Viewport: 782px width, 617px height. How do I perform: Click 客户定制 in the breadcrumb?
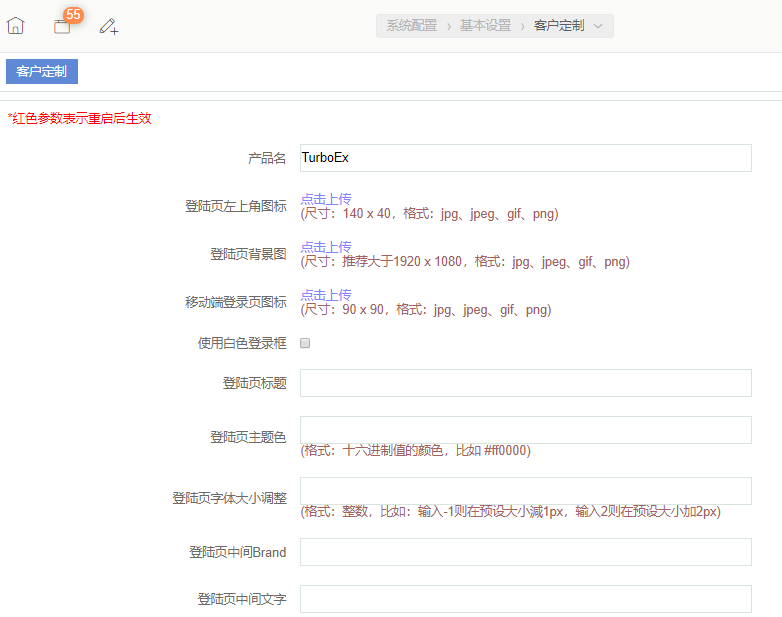[x=558, y=26]
